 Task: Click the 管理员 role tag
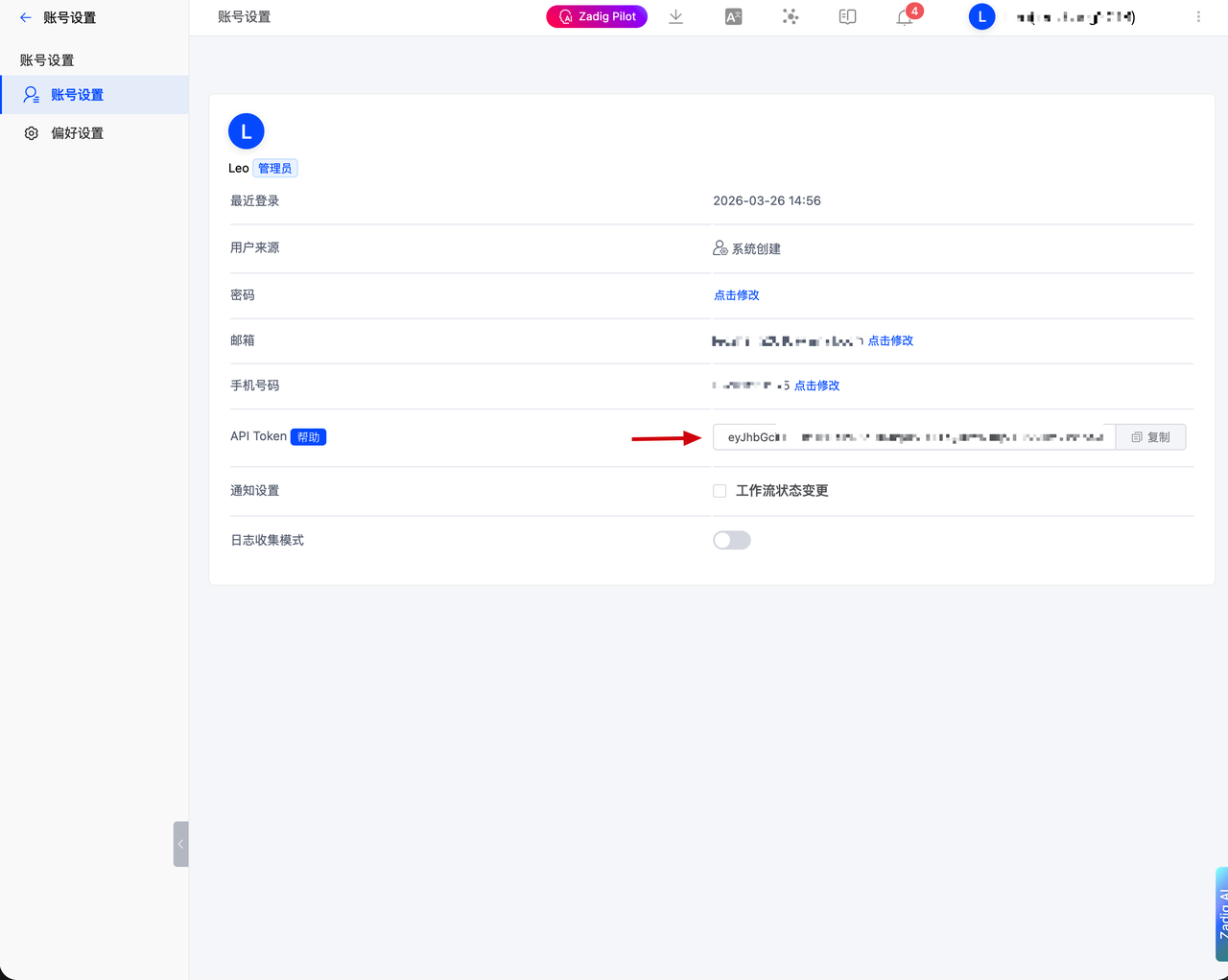pos(275,168)
